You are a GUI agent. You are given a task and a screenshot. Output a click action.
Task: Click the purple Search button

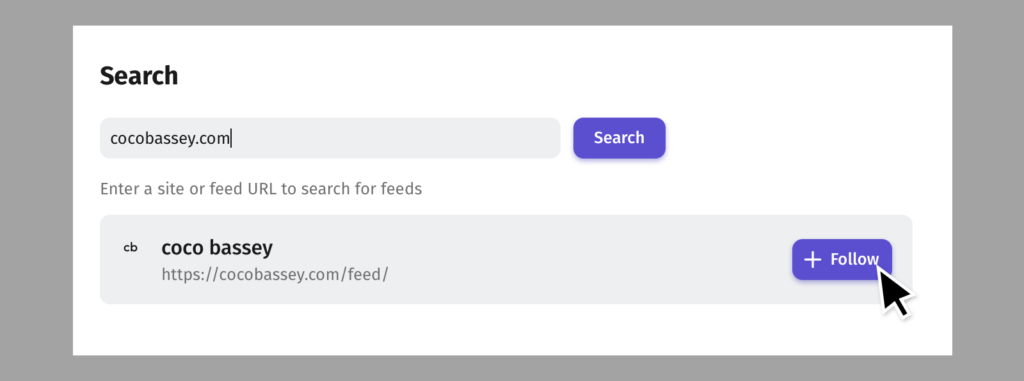click(619, 138)
